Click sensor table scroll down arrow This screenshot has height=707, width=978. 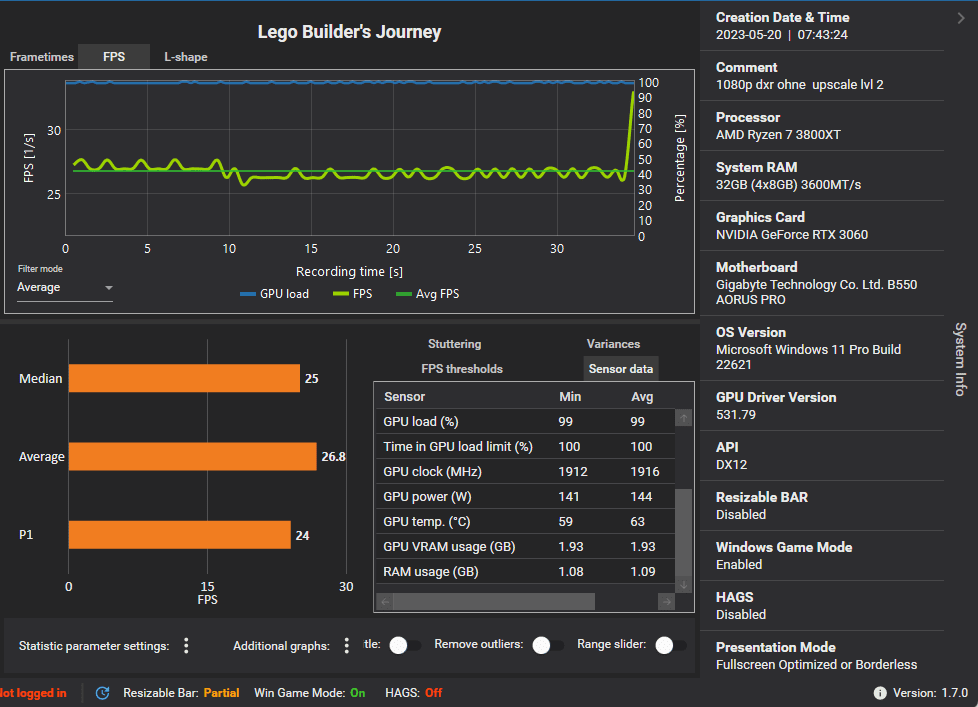click(684, 585)
